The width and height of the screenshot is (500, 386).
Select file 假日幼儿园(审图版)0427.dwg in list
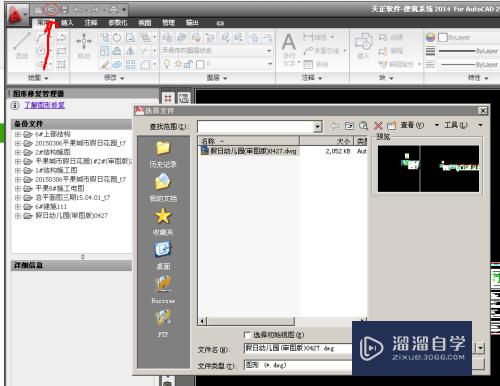248,151
